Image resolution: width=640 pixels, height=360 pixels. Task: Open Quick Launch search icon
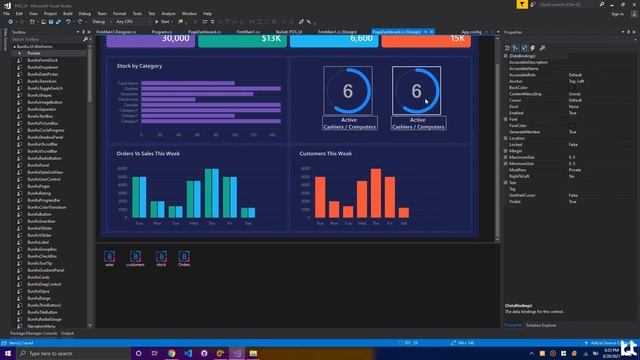coord(602,4)
